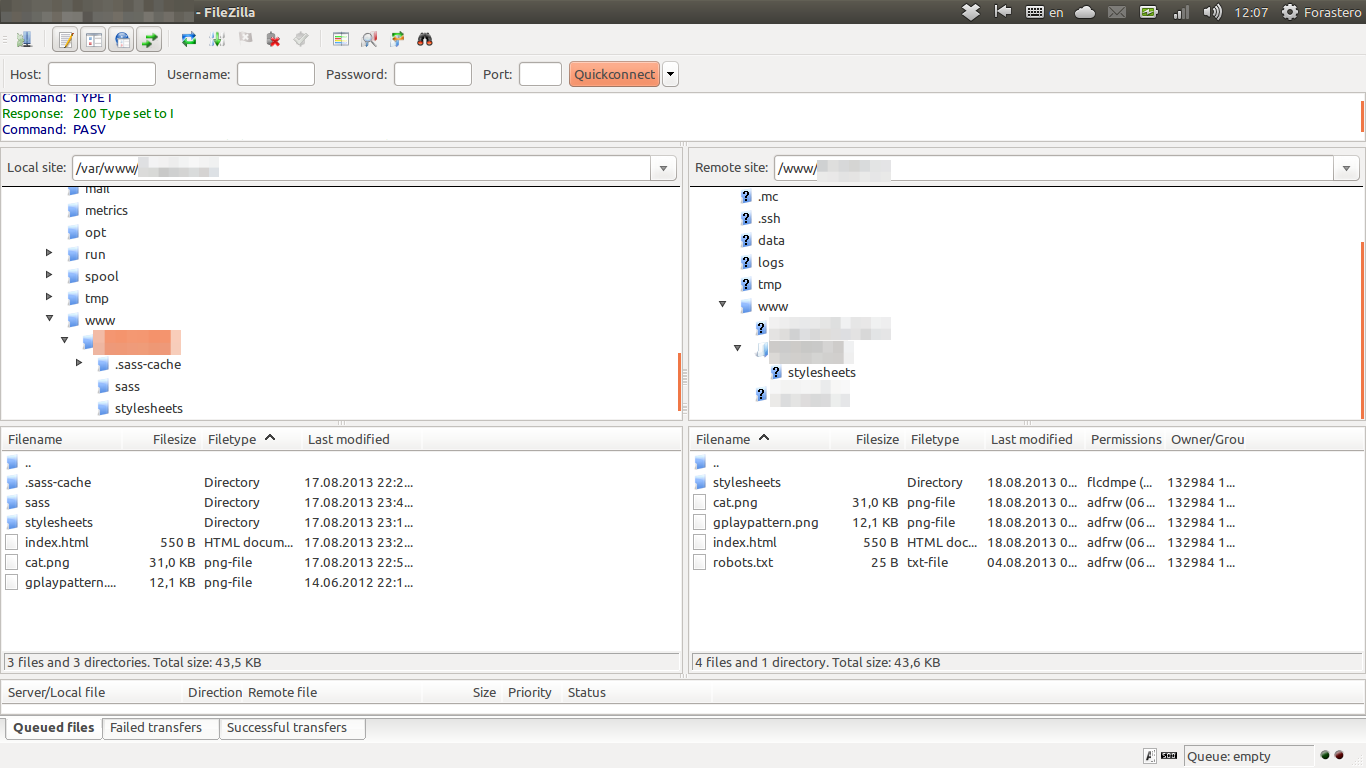Screen dimensions: 1366x768
Task: Toggle the local directory tree display
Action: (93, 40)
